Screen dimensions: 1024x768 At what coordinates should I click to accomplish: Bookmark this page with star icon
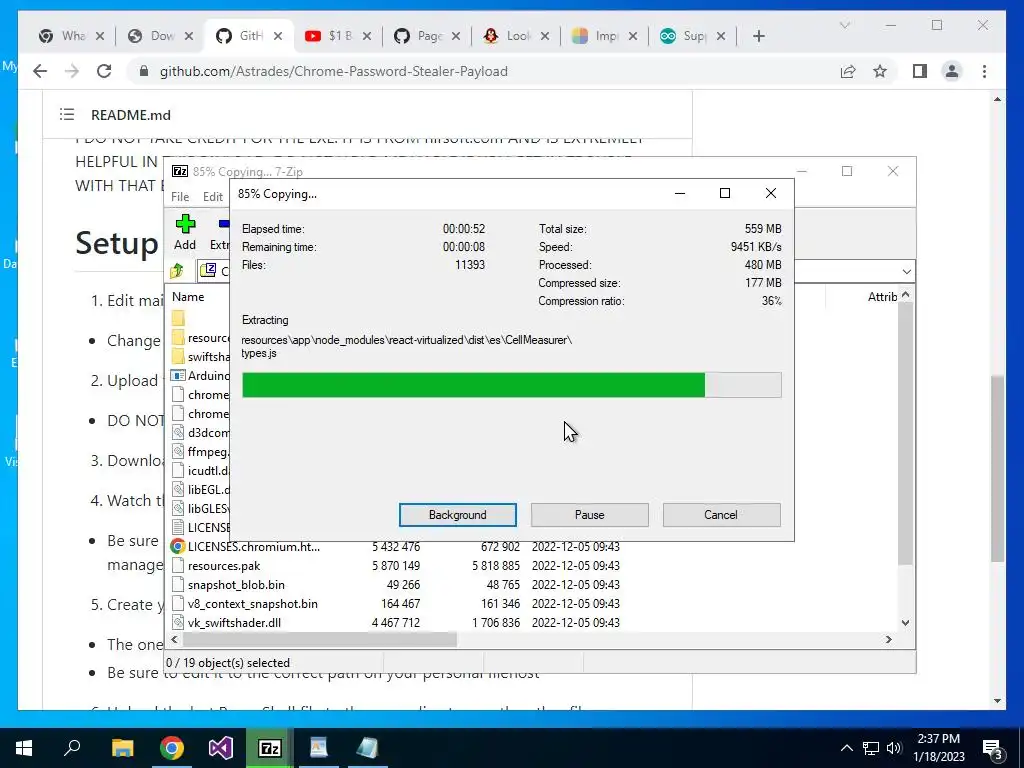tap(880, 71)
